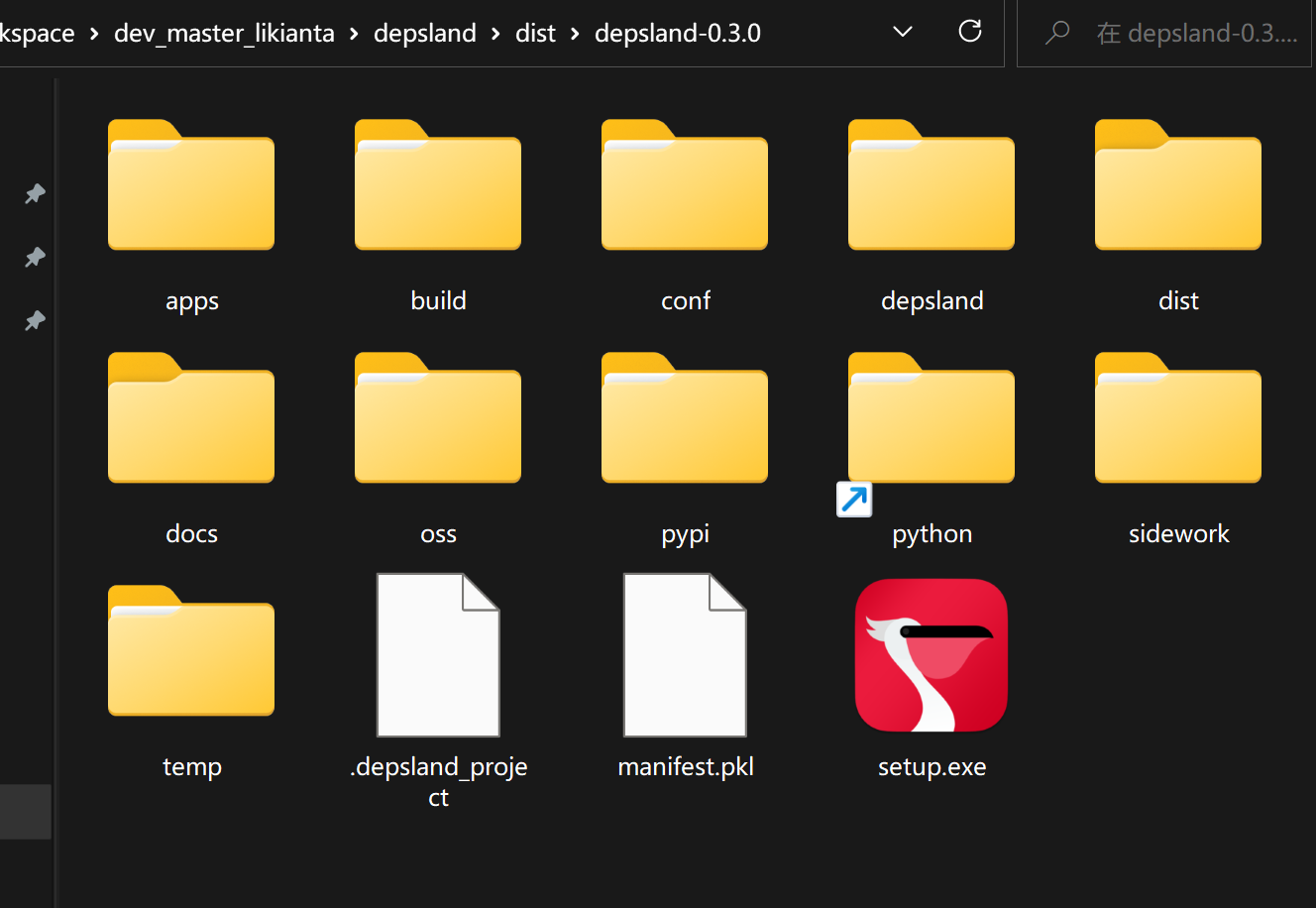Image resolution: width=1316 pixels, height=908 pixels.
Task: Open the setup.exe pelican application icon
Action: tap(932, 654)
